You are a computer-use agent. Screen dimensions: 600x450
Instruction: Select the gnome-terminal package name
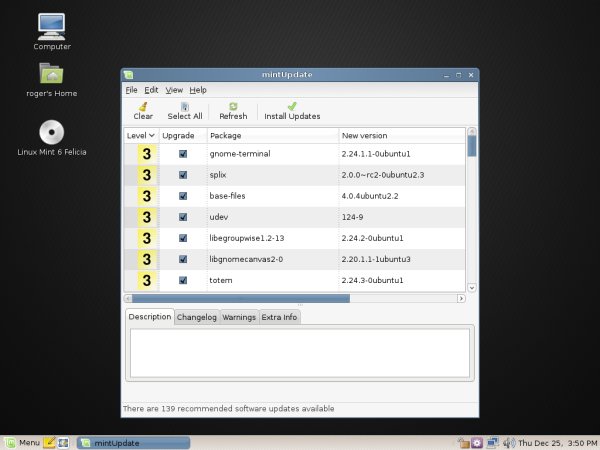click(240, 154)
